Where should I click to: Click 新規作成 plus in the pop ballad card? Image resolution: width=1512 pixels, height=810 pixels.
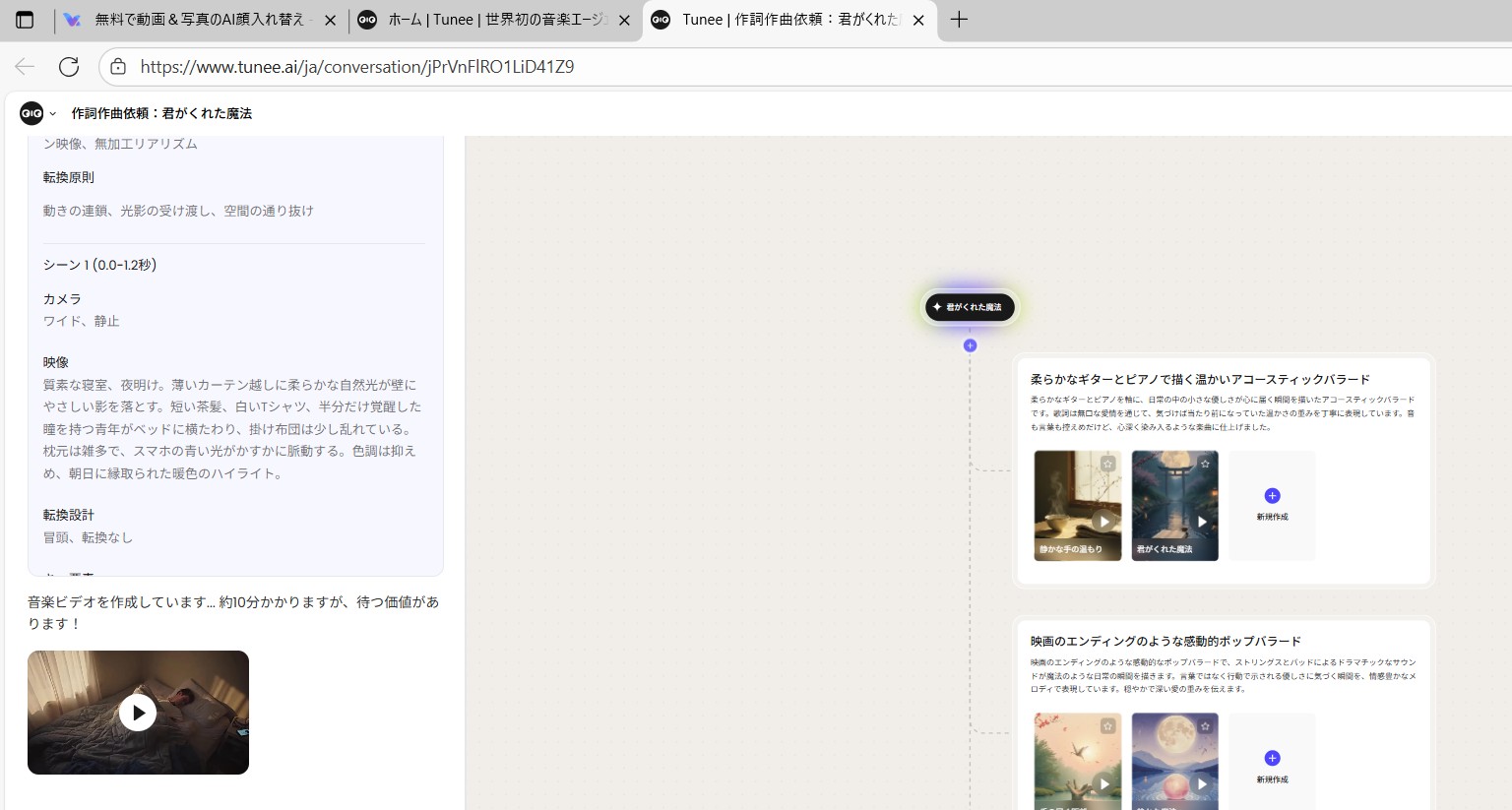tap(1272, 758)
